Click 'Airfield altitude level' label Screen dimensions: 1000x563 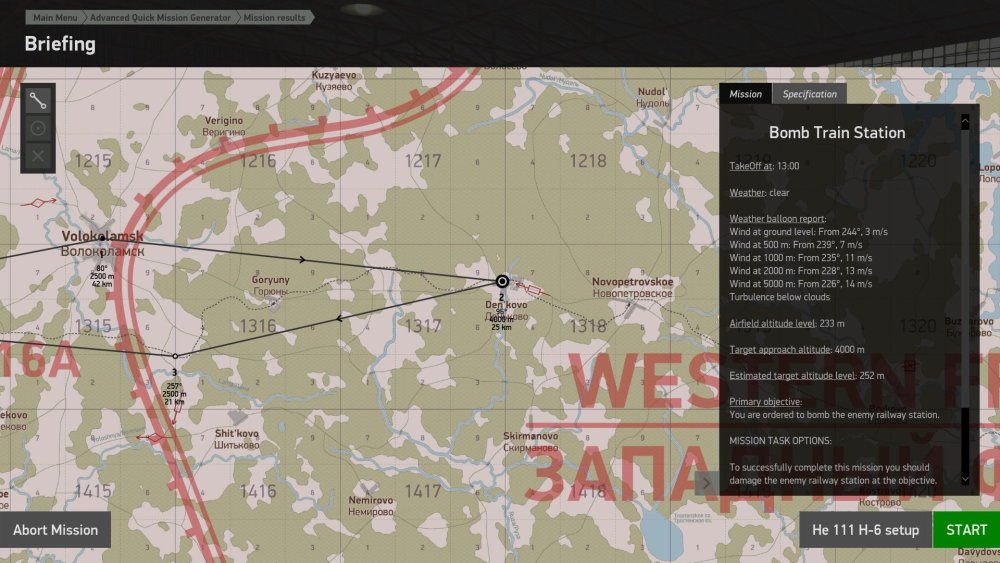tap(772, 323)
